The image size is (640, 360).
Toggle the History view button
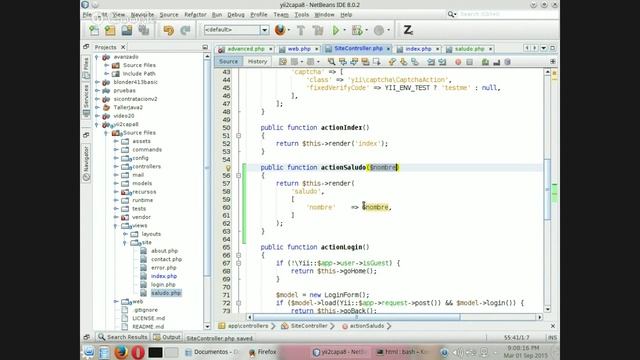[258, 62]
